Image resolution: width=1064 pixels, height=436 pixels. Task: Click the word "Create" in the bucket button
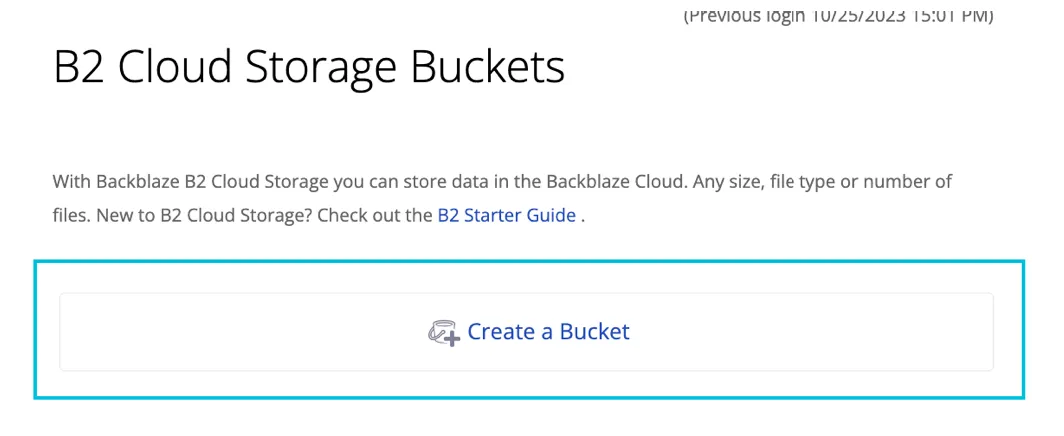[501, 332]
